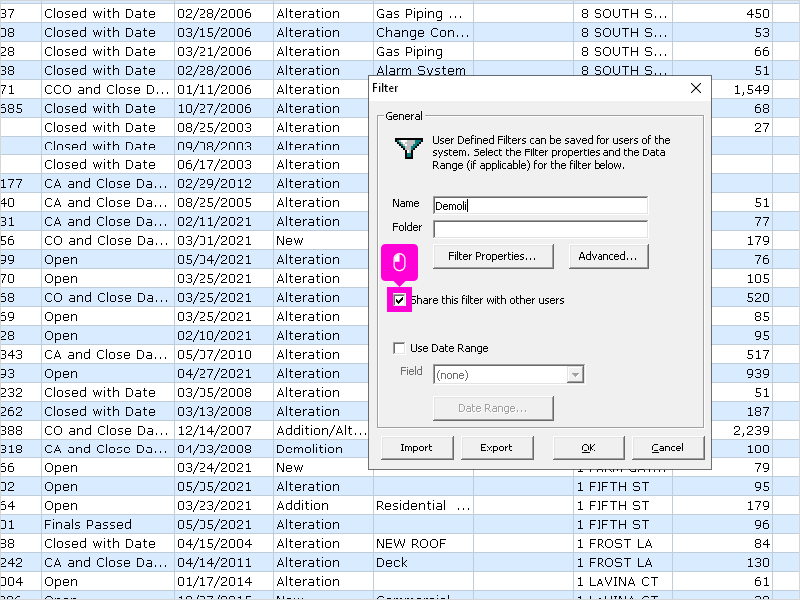Click the 04/14/2011 date cell
The height and width of the screenshot is (600, 800).
pos(224,562)
